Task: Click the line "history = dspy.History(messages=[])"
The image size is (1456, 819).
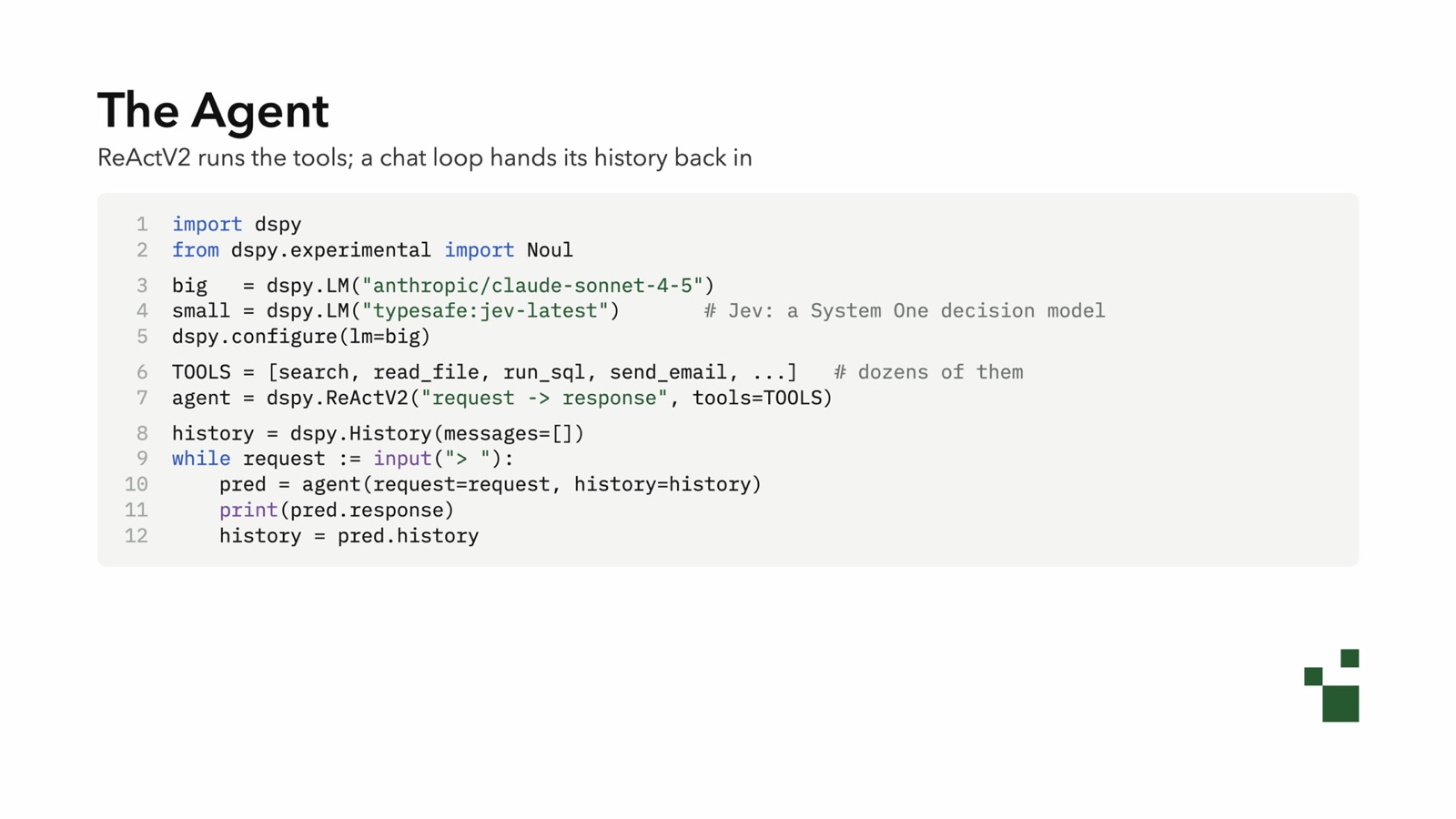Action: pos(378,434)
